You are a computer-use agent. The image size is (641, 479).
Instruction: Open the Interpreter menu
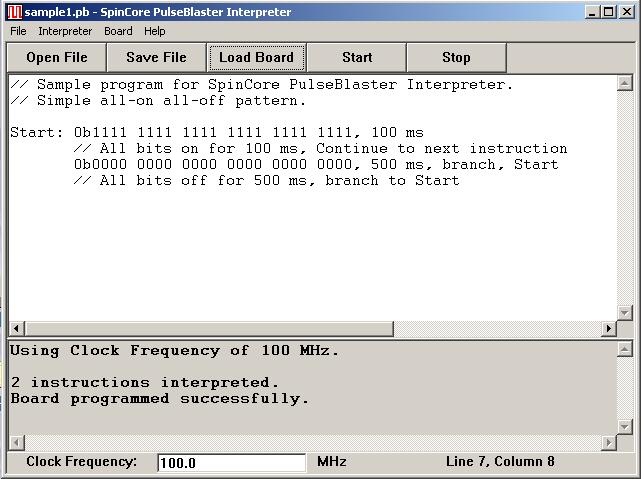(x=65, y=31)
